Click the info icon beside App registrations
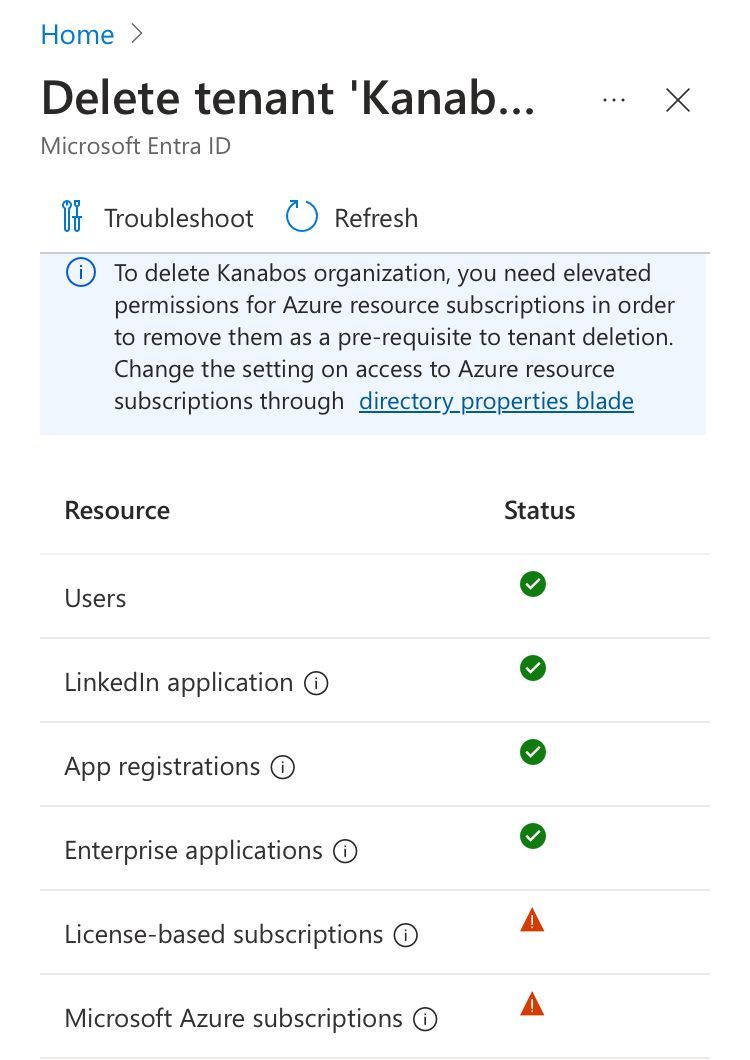 [283, 767]
